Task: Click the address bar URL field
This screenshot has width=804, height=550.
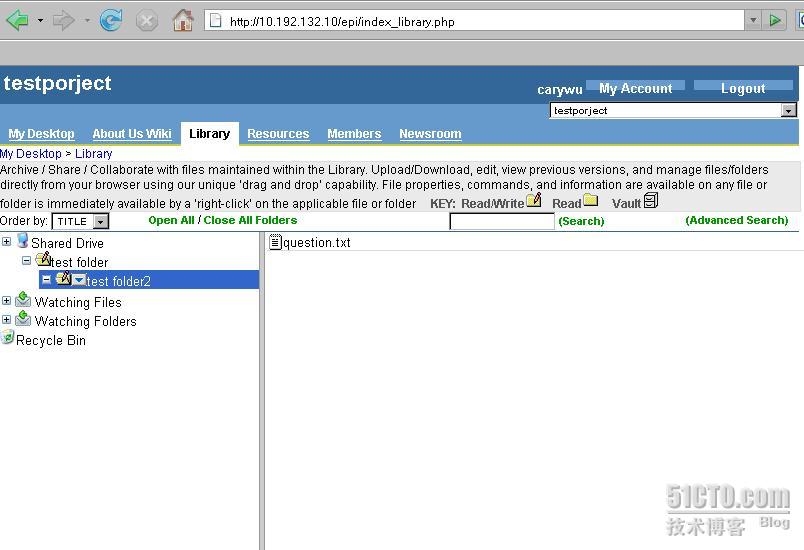Action: (474, 21)
